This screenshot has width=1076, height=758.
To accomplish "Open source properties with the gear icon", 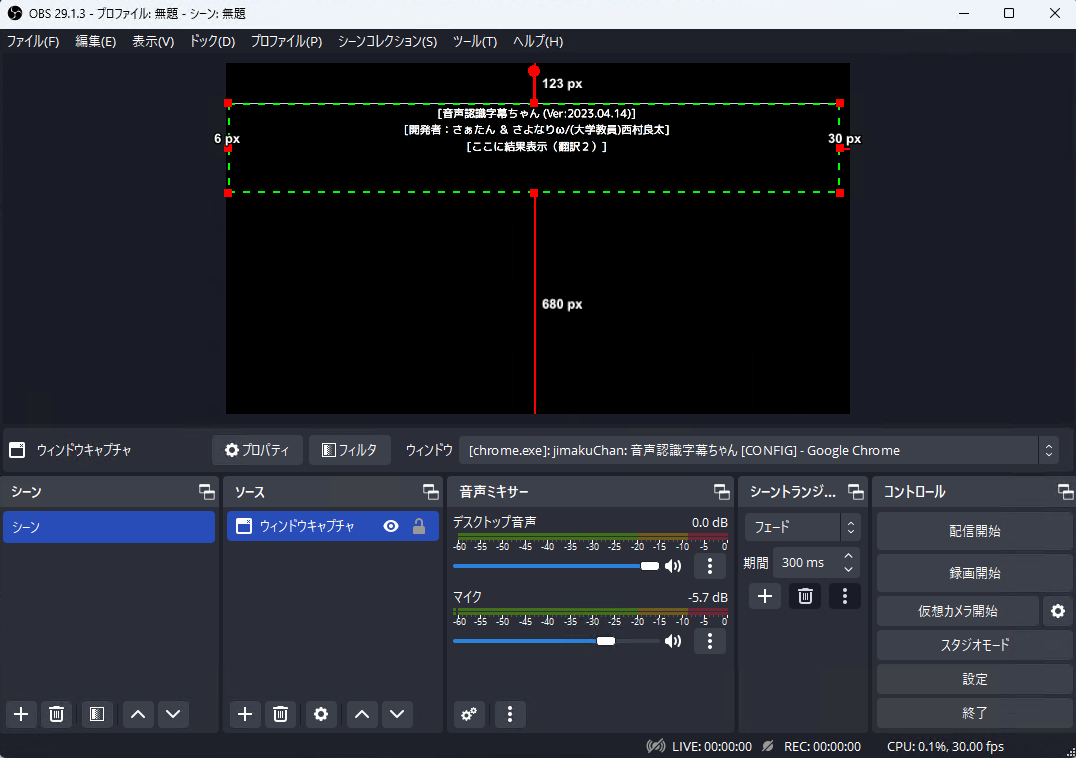I will pos(320,714).
